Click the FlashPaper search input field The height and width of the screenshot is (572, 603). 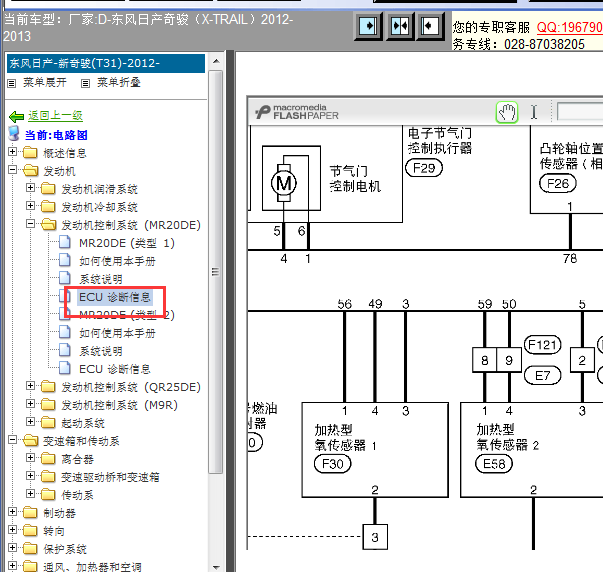[580, 112]
